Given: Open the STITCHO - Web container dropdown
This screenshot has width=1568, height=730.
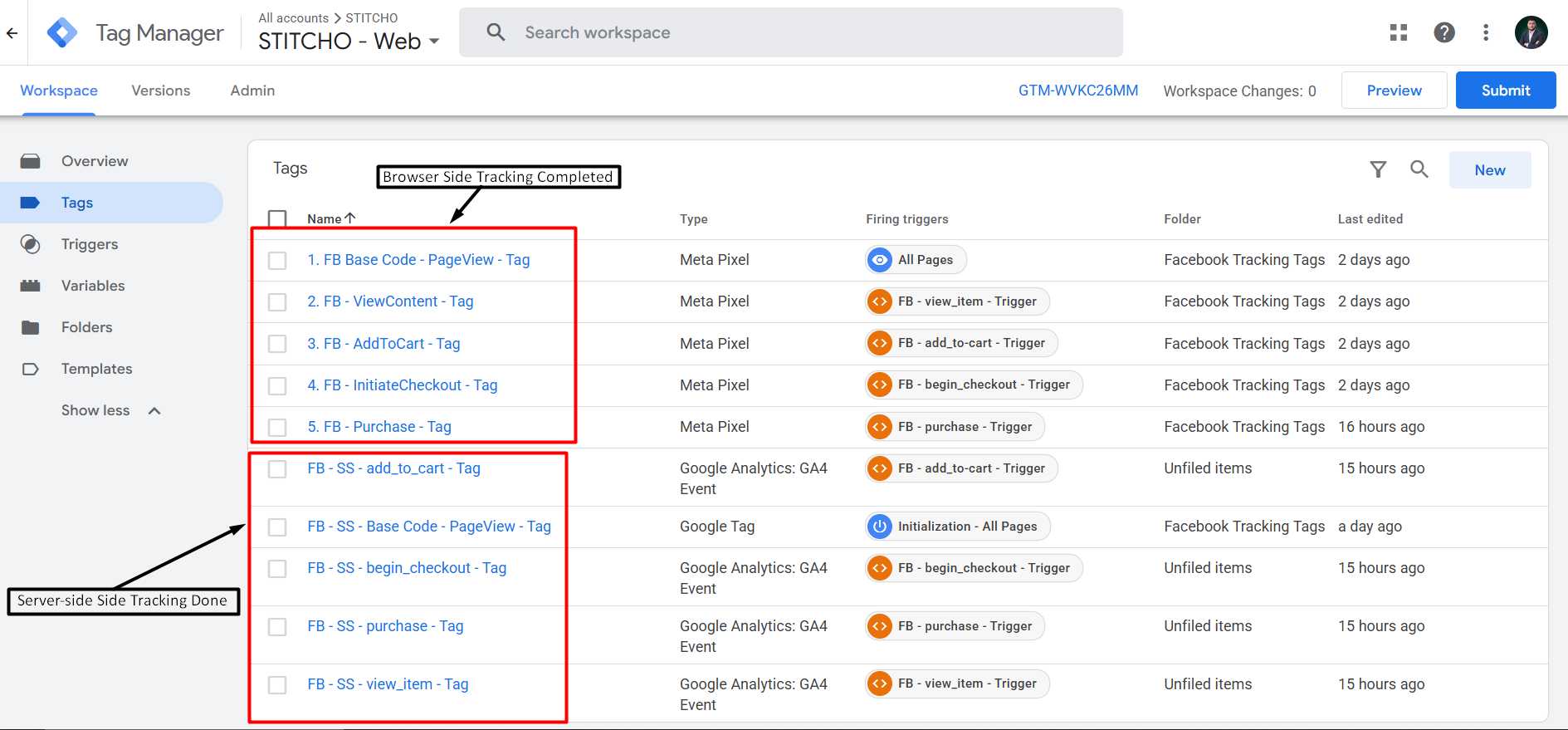Looking at the screenshot, I should (x=349, y=41).
